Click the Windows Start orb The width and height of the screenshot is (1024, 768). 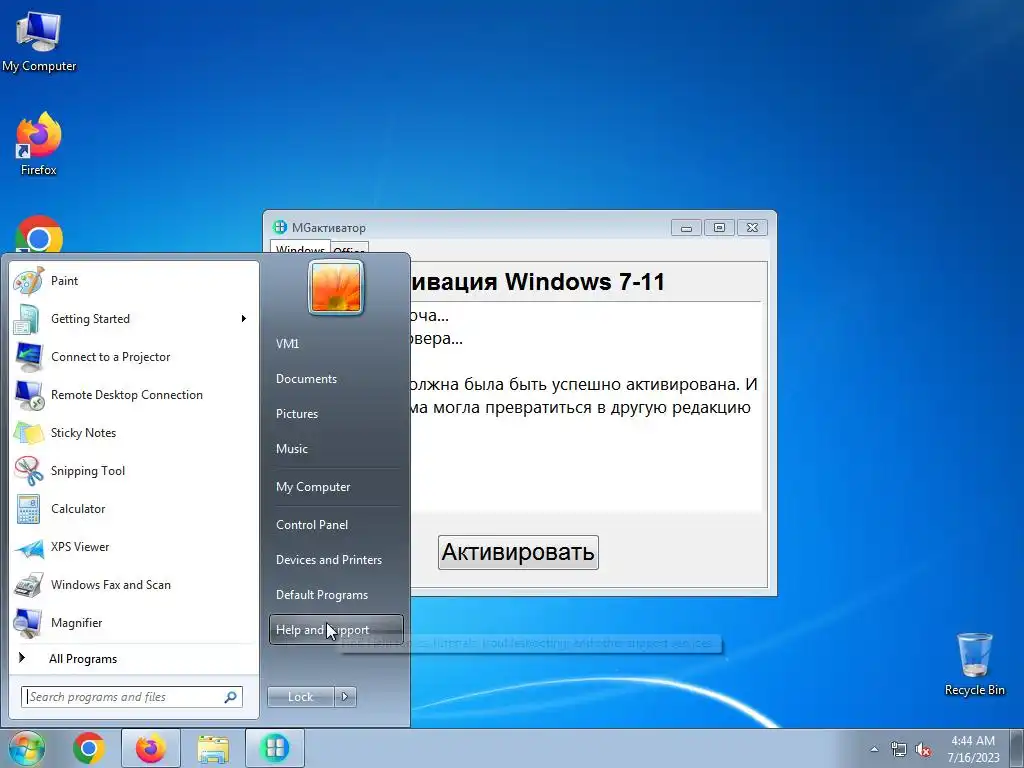(25, 748)
